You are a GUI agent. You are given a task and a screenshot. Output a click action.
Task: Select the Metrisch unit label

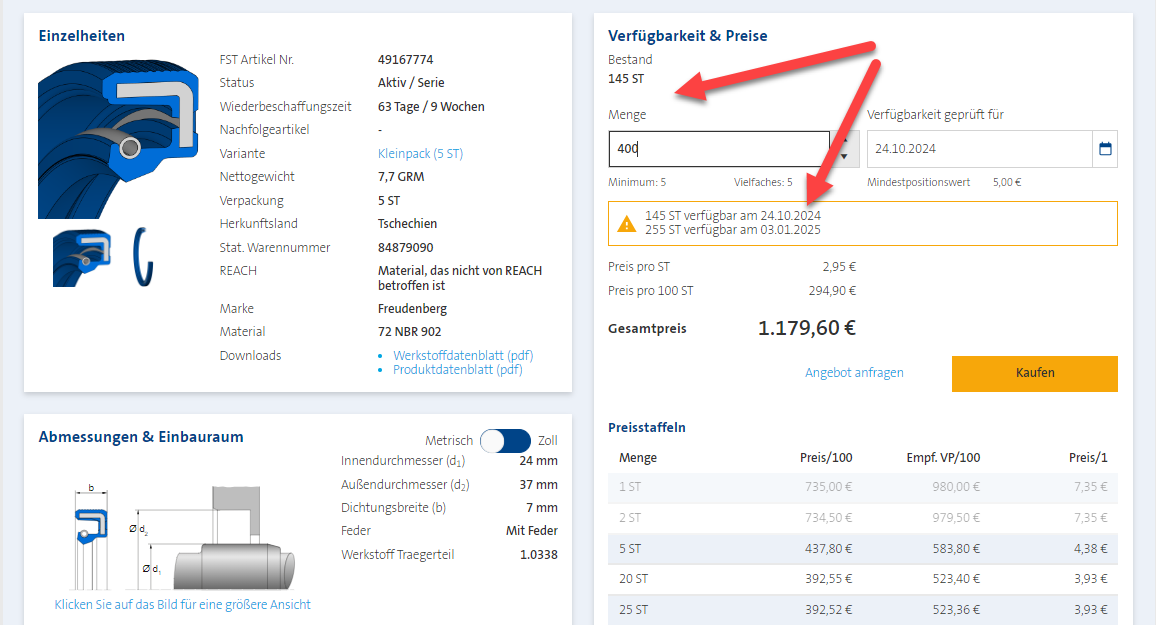click(x=449, y=441)
